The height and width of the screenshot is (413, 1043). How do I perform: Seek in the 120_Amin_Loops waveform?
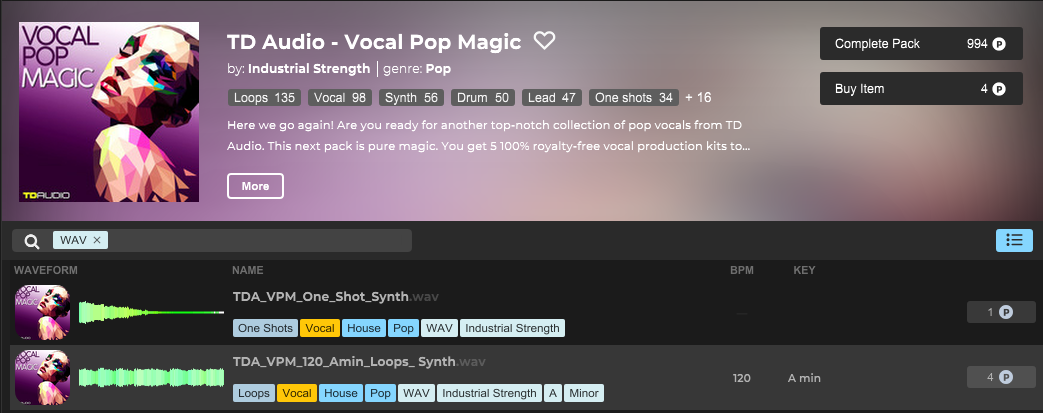click(x=152, y=377)
